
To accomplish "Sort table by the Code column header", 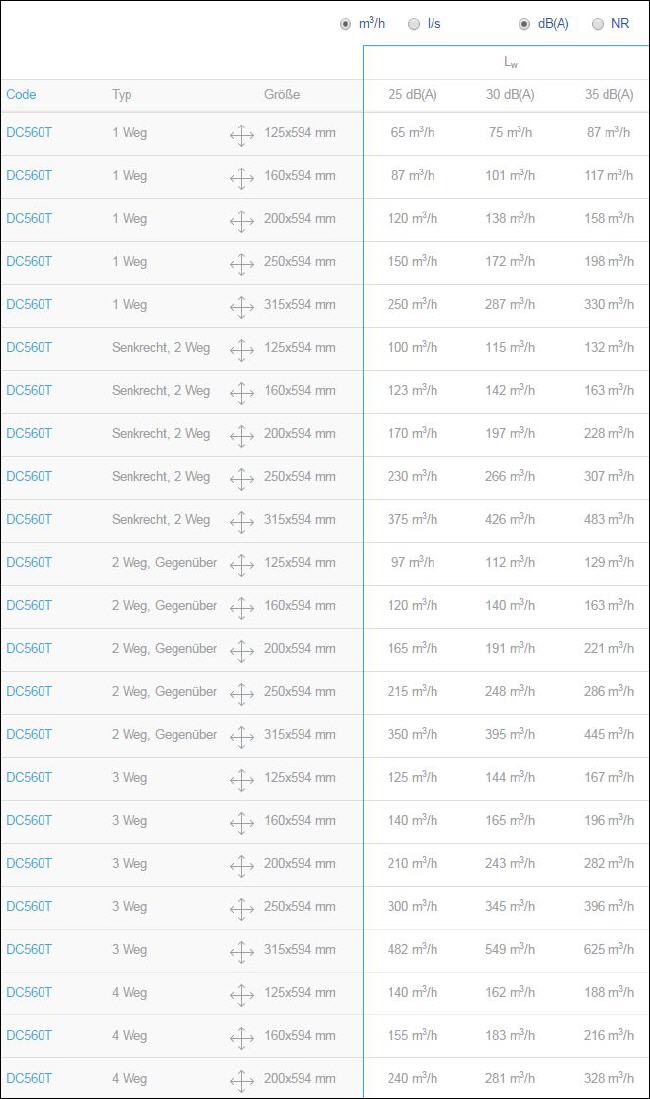I will 21,95.
